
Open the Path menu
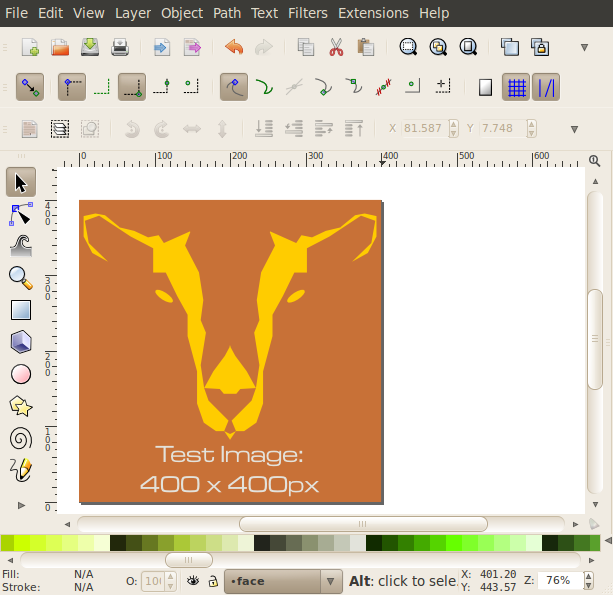[227, 13]
